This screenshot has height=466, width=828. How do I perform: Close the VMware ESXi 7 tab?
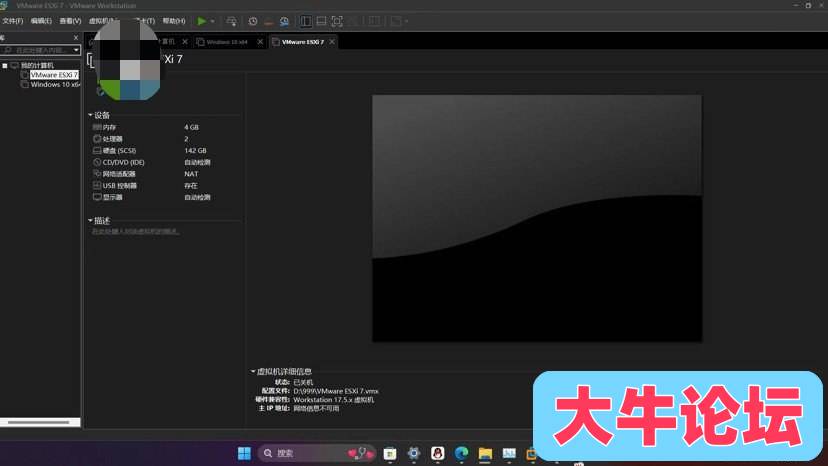pyautogui.click(x=332, y=42)
